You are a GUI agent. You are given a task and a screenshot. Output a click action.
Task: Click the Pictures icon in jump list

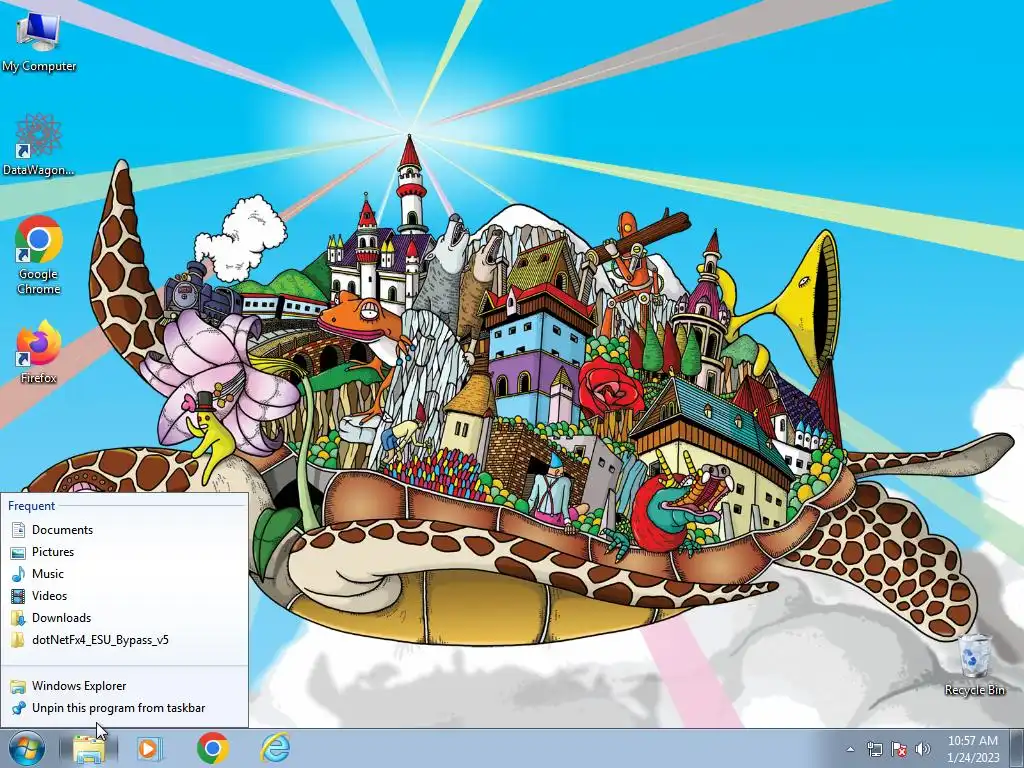[18, 552]
